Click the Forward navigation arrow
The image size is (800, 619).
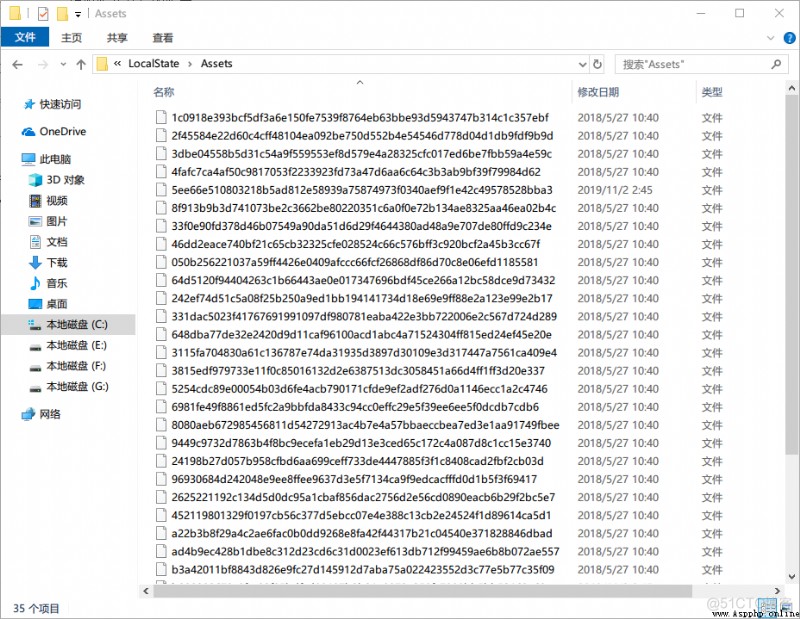[43, 64]
